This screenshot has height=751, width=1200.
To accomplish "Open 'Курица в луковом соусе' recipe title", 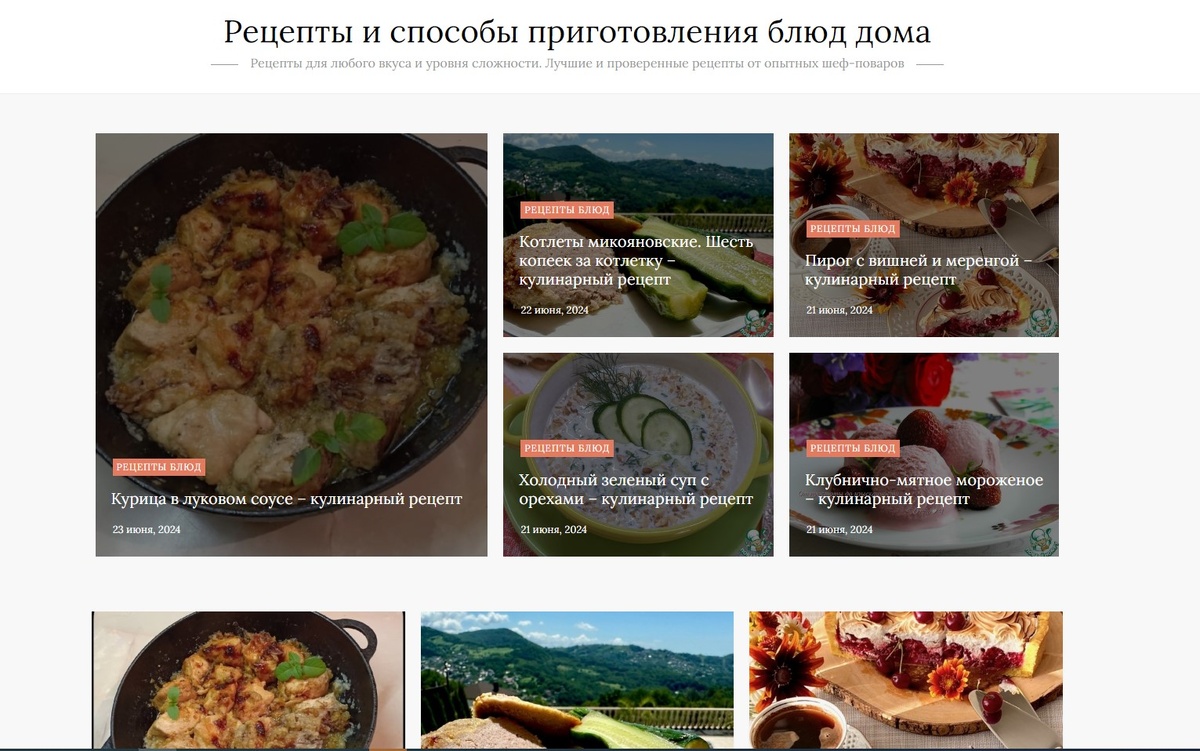I will click(287, 499).
